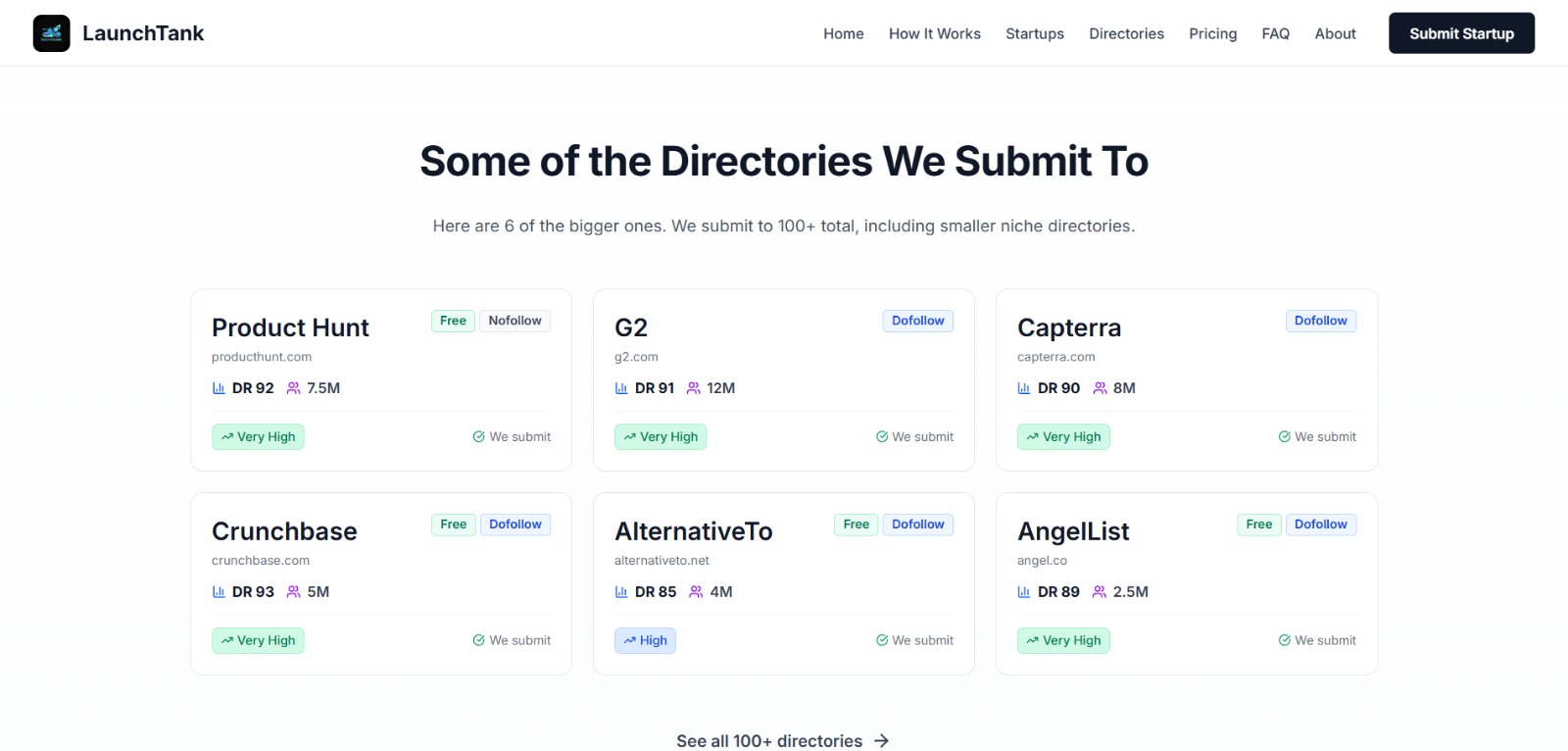
Task: Click the Dofollow badge on G2
Action: (917, 321)
